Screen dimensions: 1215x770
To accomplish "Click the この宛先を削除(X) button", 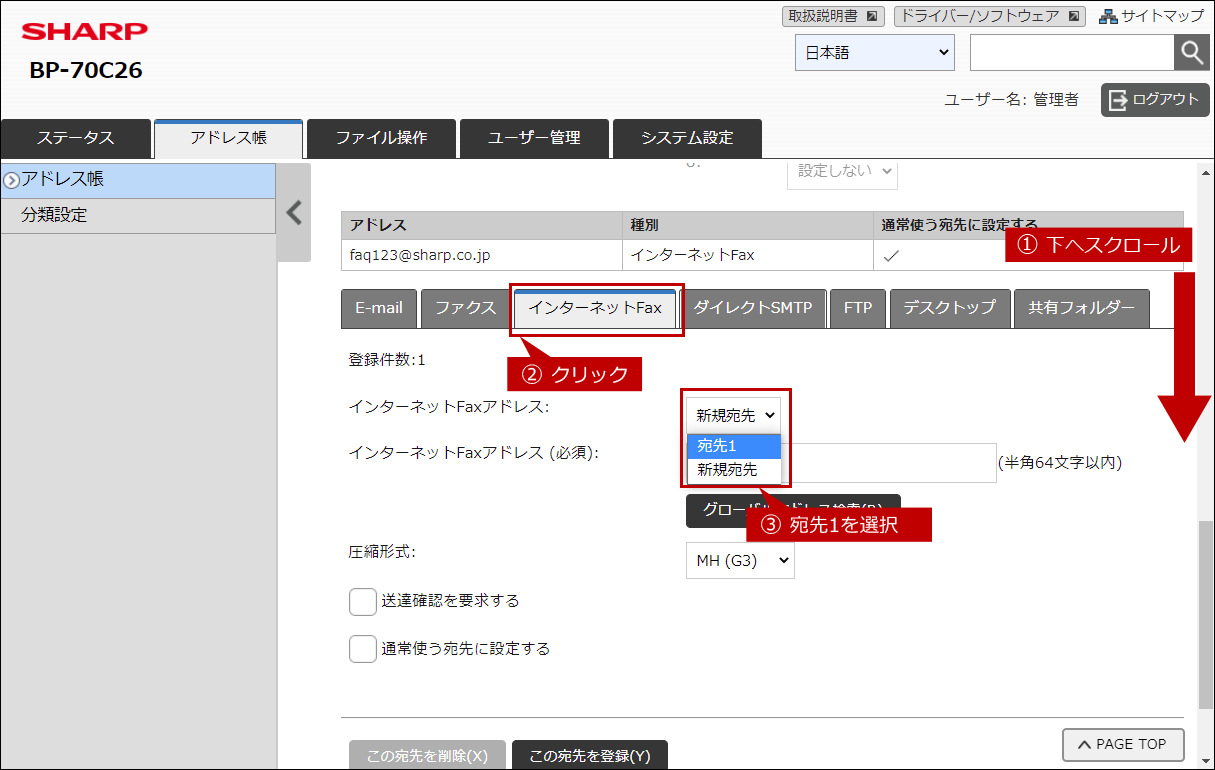I will pyautogui.click(x=427, y=756).
